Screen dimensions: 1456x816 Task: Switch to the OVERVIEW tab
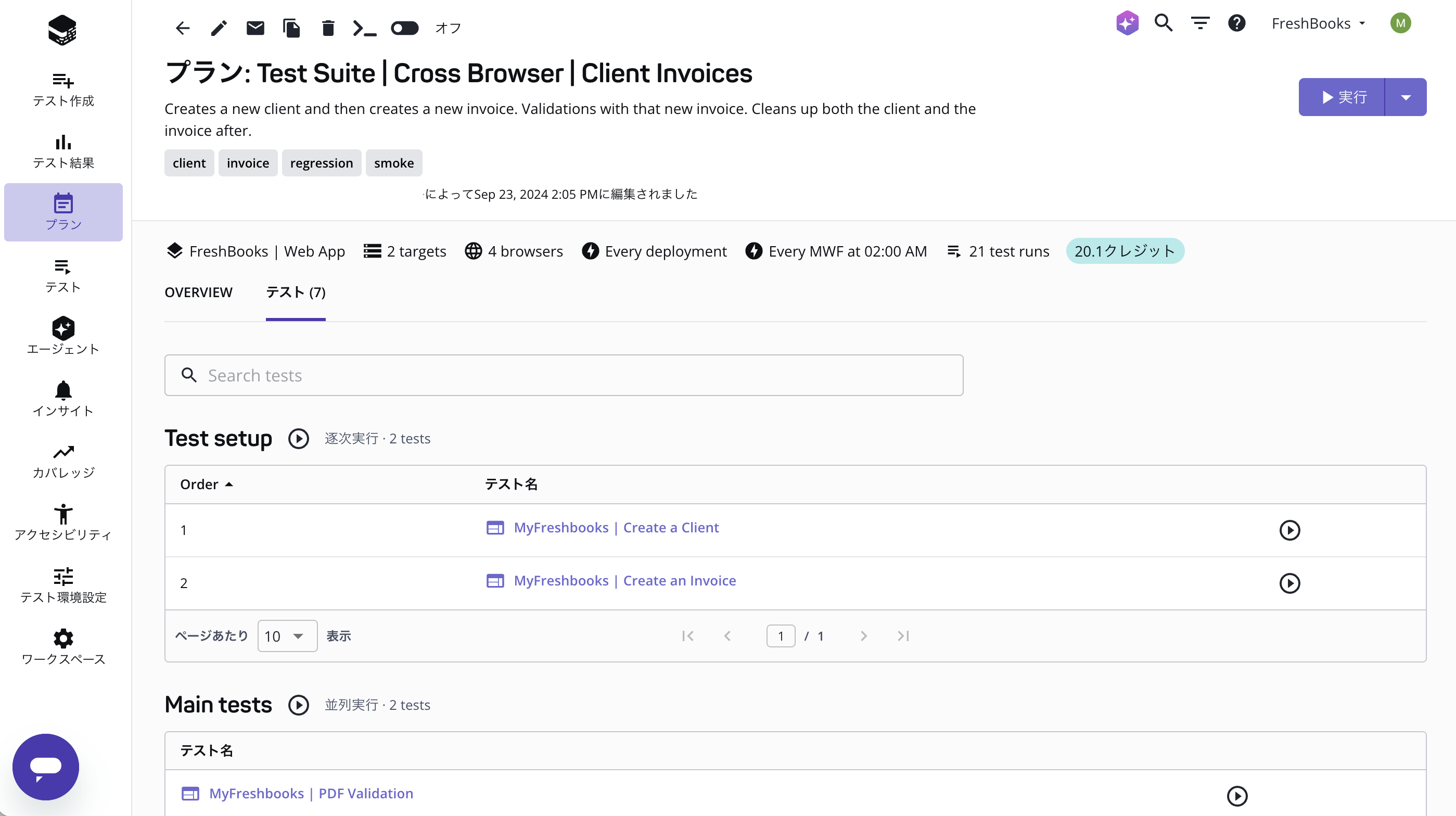[198, 292]
